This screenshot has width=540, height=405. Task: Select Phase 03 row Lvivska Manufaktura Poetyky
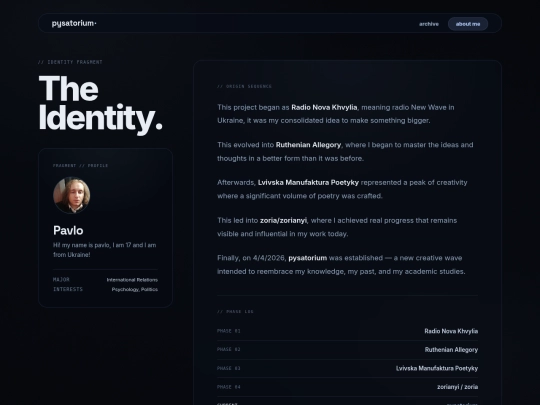click(x=347, y=368)
